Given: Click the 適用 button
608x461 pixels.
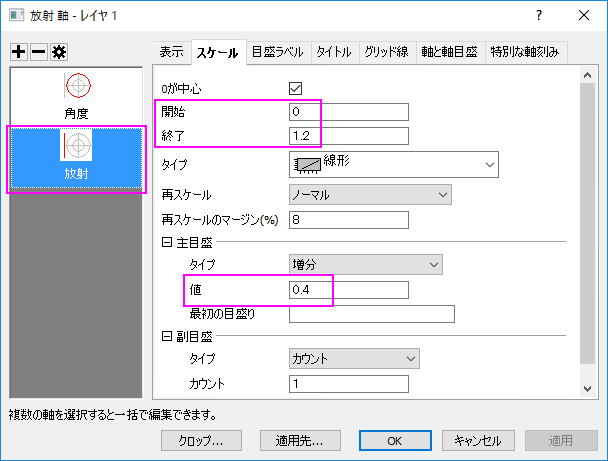Looking at the screenshot, I should [561, 440].
